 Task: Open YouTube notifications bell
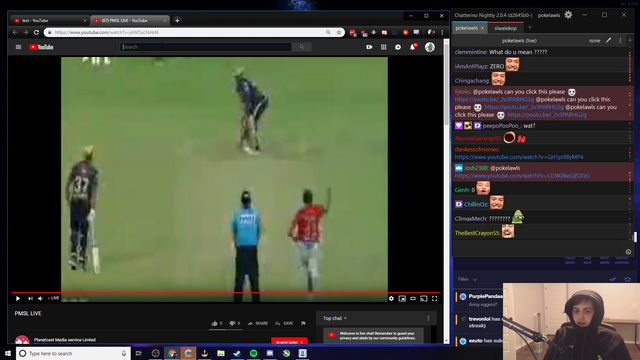[x=413, y=47]
